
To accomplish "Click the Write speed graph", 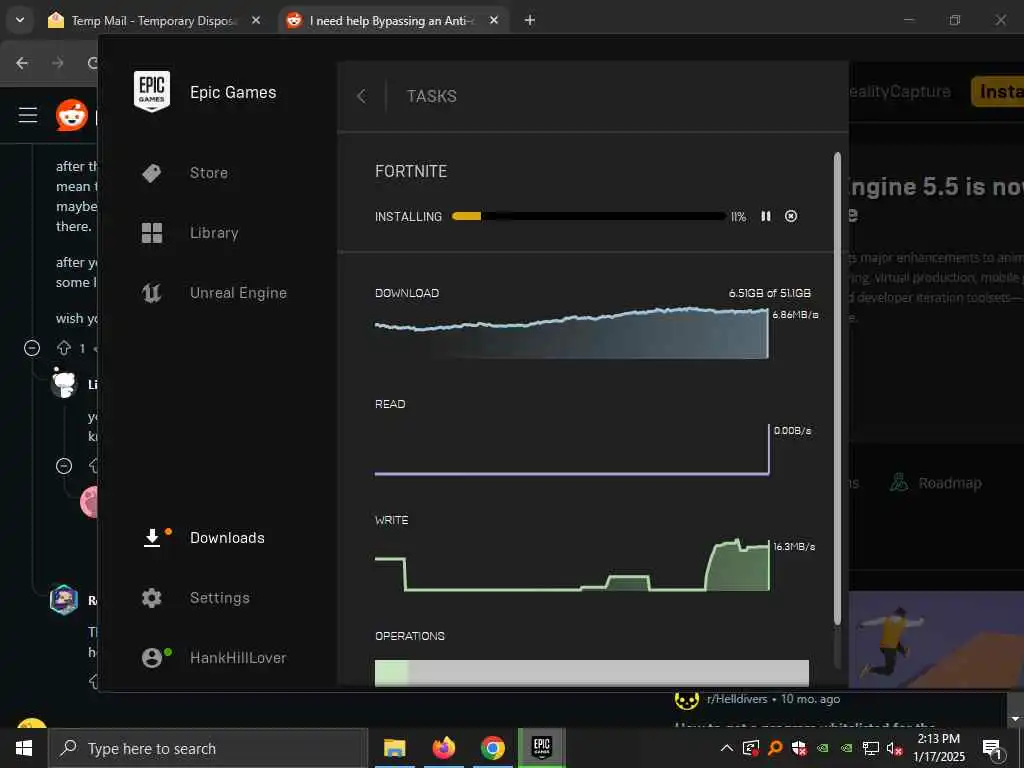I will coord(571,566).
